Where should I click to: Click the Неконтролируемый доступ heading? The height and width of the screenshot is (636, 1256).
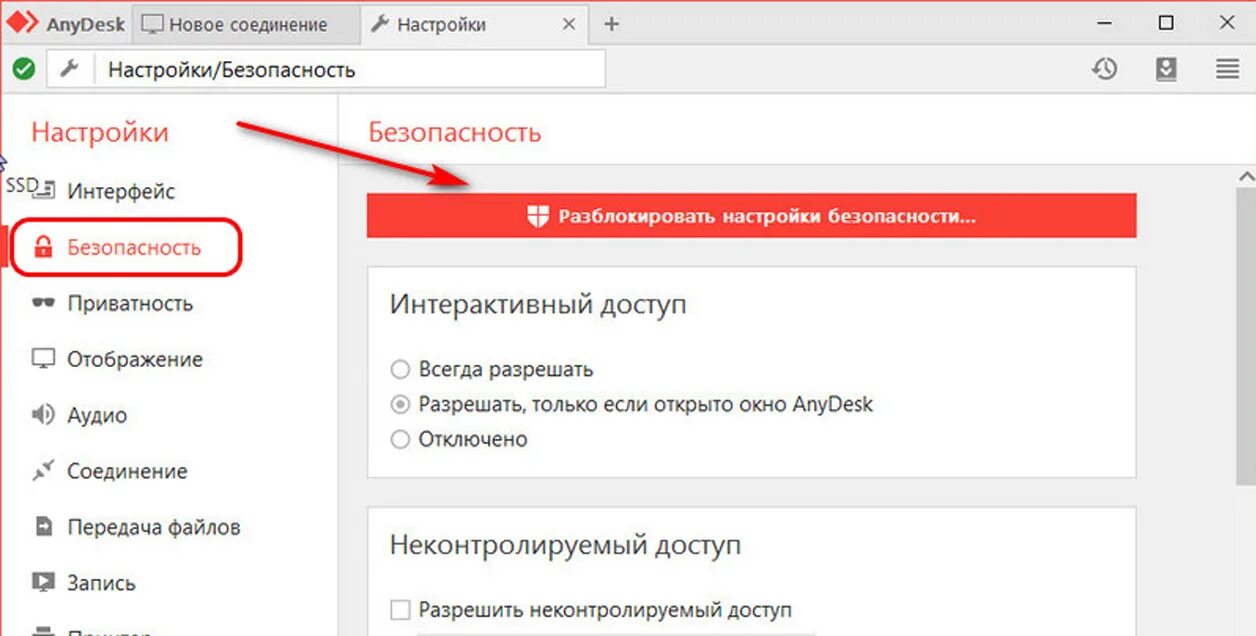click(x=565, y=546)
